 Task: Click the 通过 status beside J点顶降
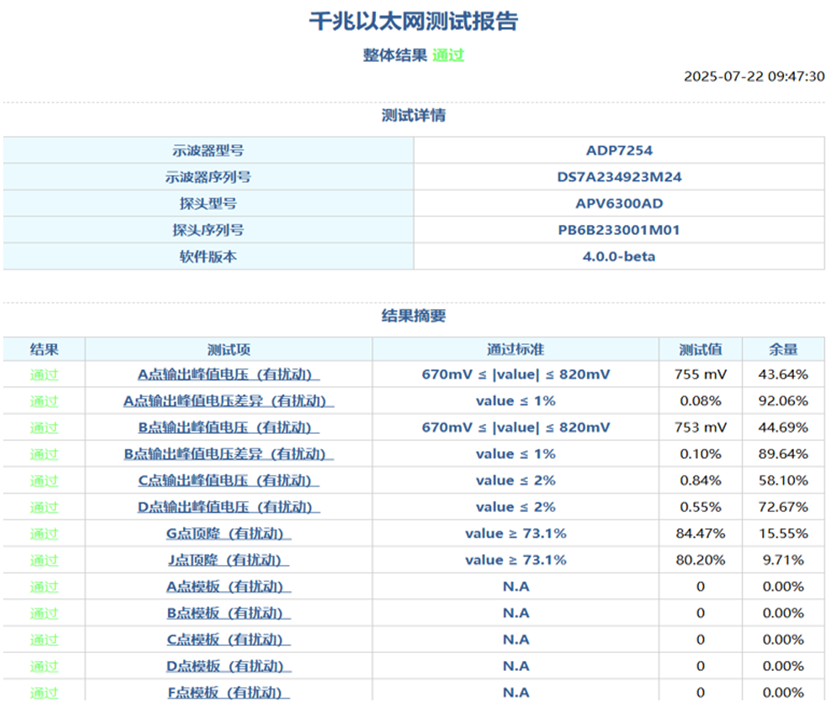[44, 560]
